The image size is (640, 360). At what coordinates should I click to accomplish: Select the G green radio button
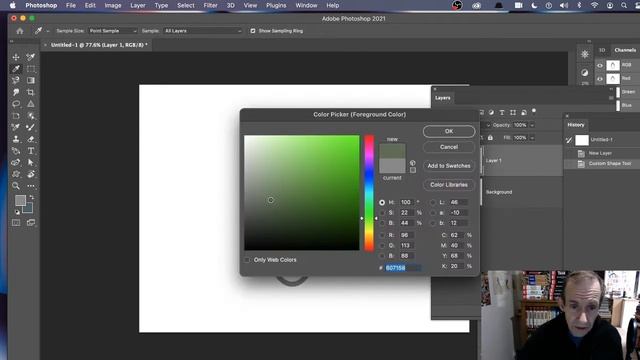[x=382, y=245]
